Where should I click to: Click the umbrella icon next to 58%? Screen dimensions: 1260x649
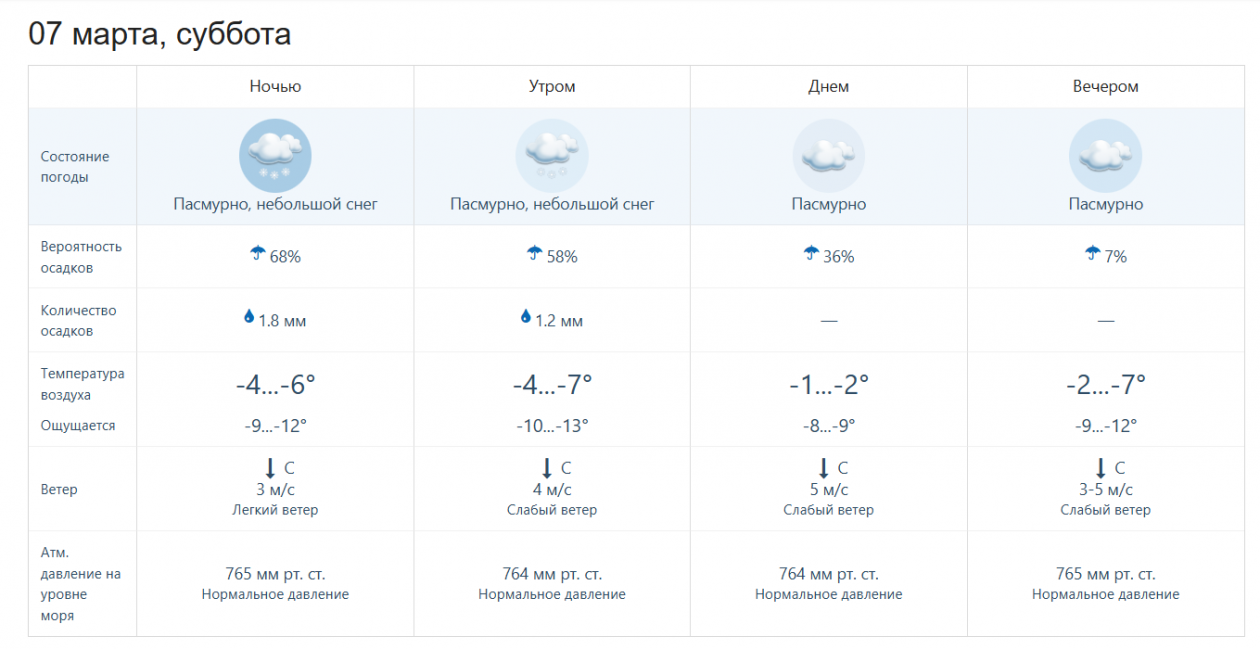(x=535, y=254)
